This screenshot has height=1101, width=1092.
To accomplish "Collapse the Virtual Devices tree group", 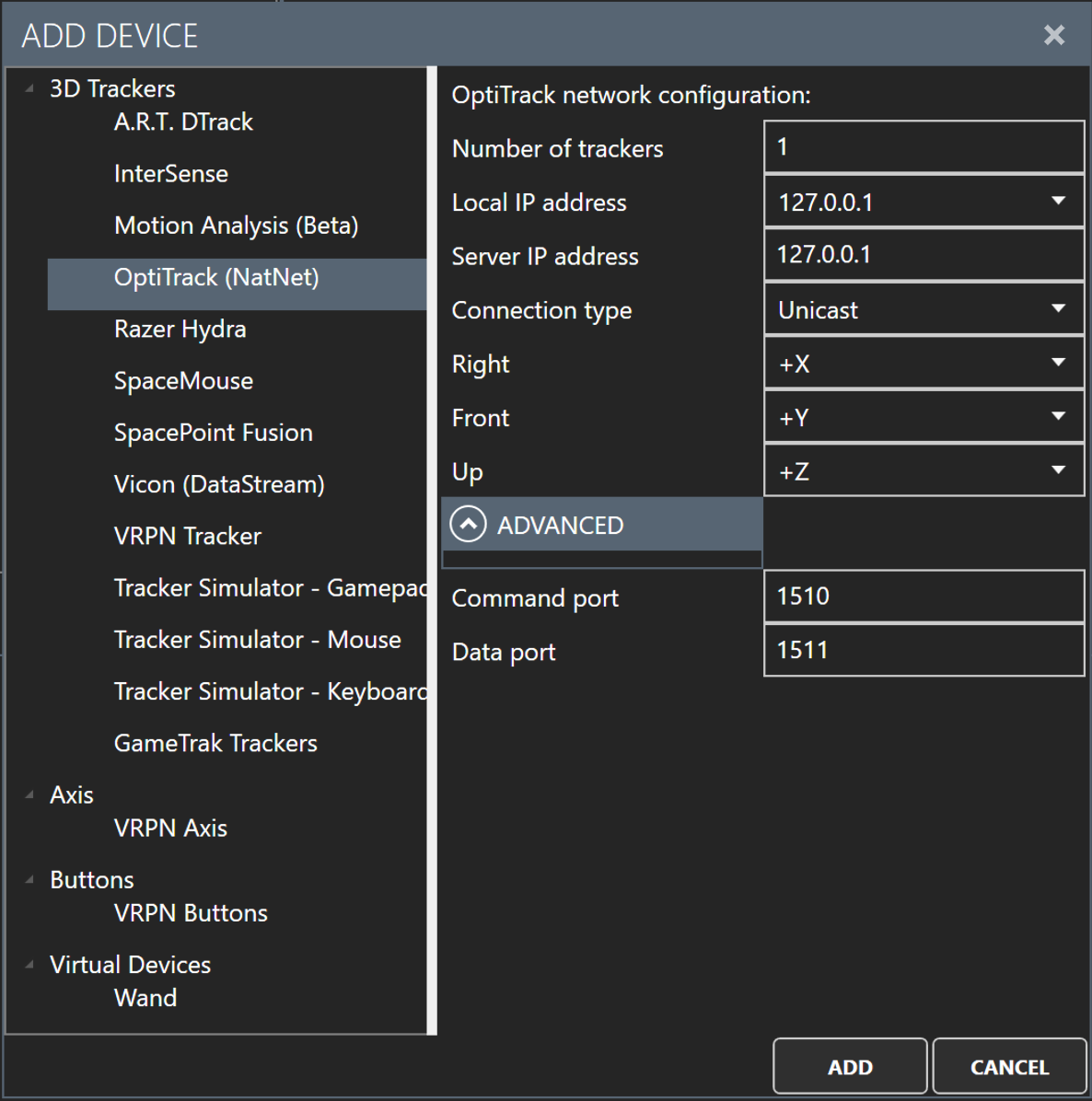I will (29, 966).
